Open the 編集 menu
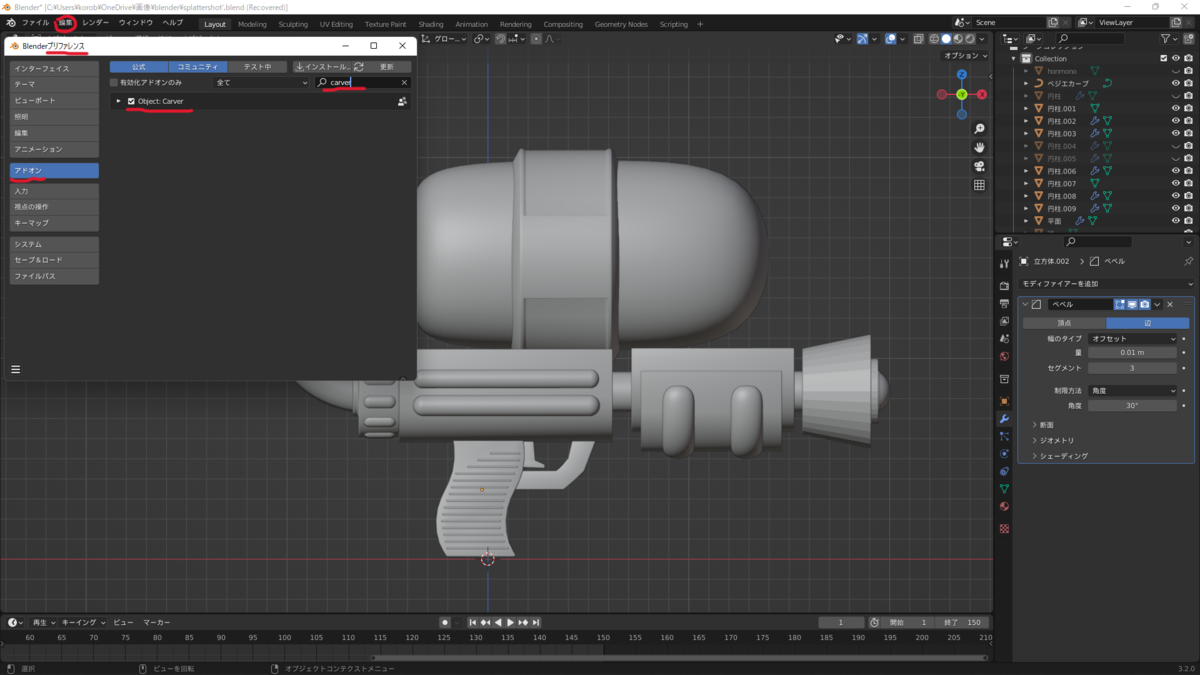The width and height of the screenshot is (1200, 675). [65, 22]
